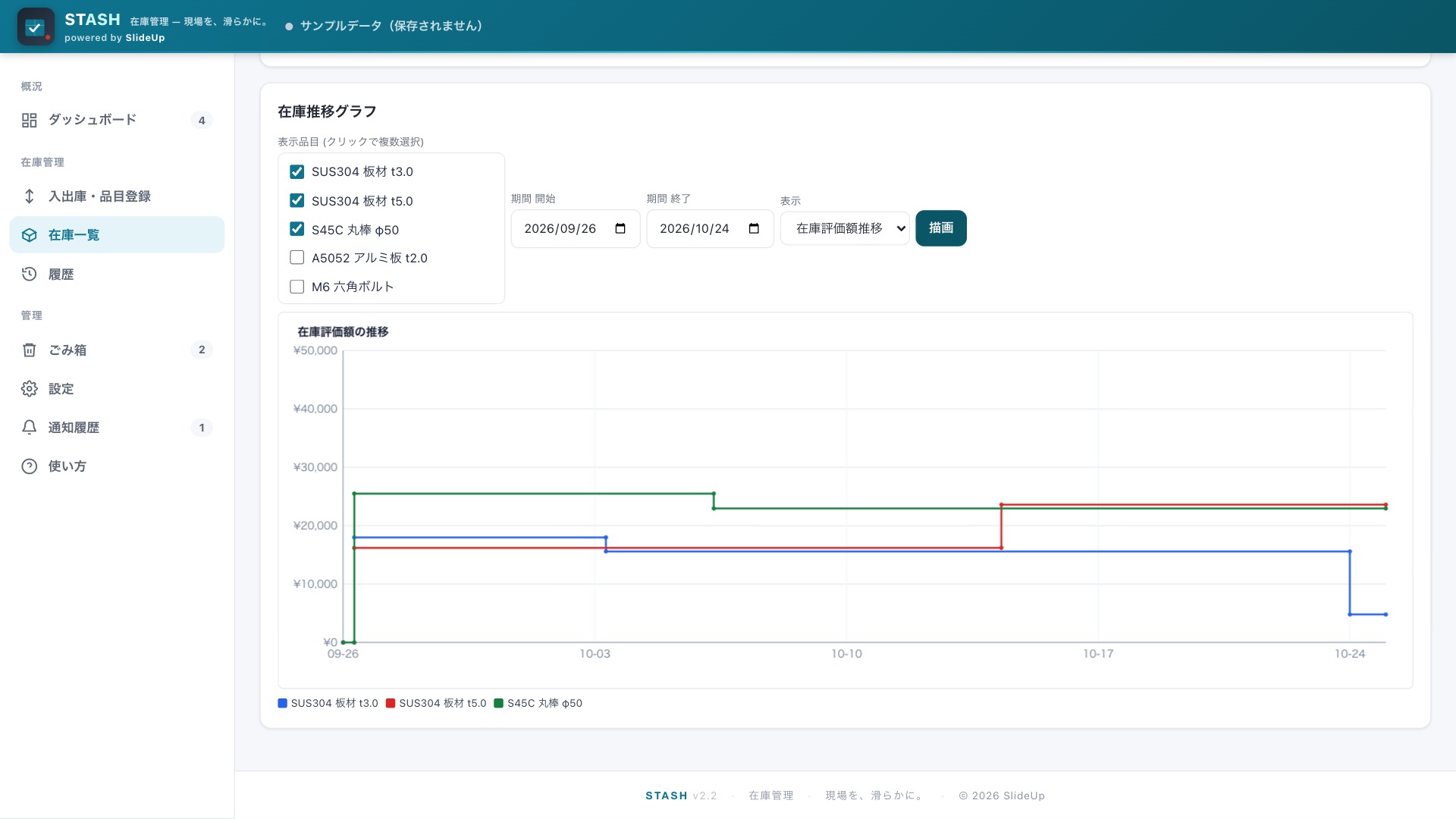Click the dashboard badge showing 4
1456x819 pixels.
[202, 120]
